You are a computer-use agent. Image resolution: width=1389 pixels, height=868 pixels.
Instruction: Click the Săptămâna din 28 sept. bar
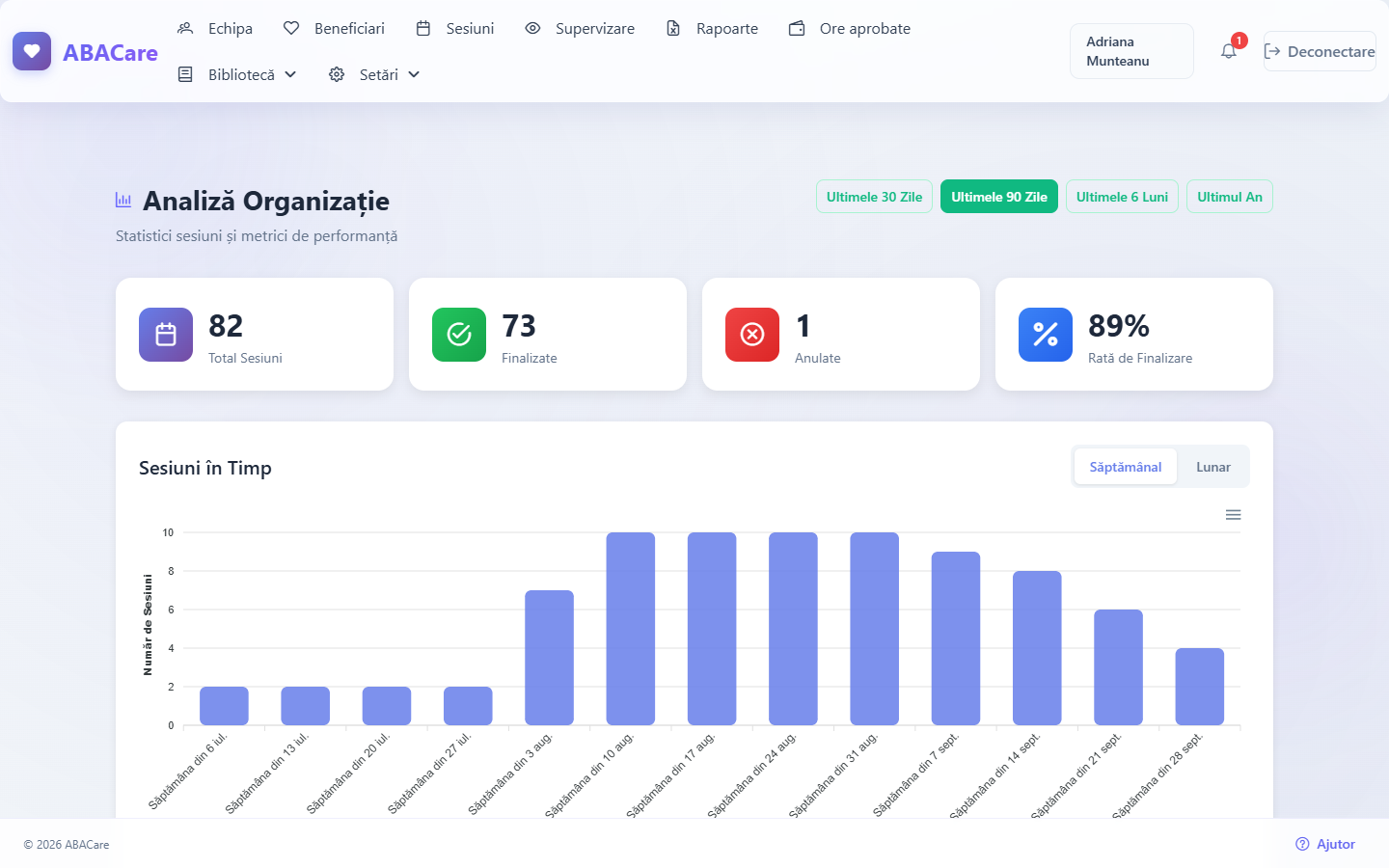pyautogui.click(x=1200, y=687)
